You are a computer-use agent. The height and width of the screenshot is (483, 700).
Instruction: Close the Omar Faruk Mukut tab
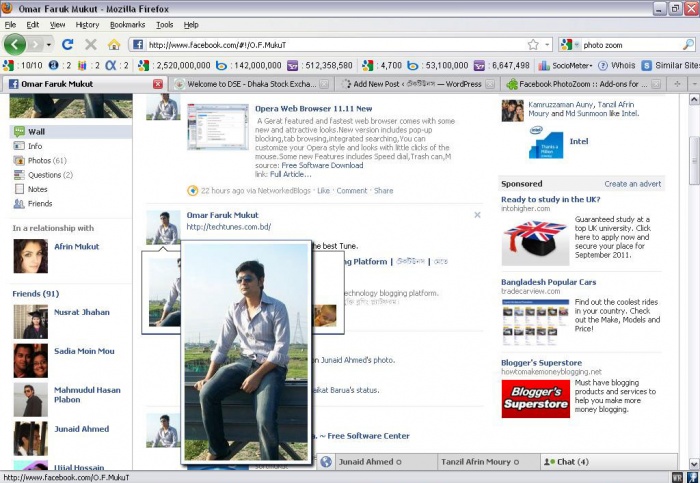pyautogui.click(x=158, y=83)
